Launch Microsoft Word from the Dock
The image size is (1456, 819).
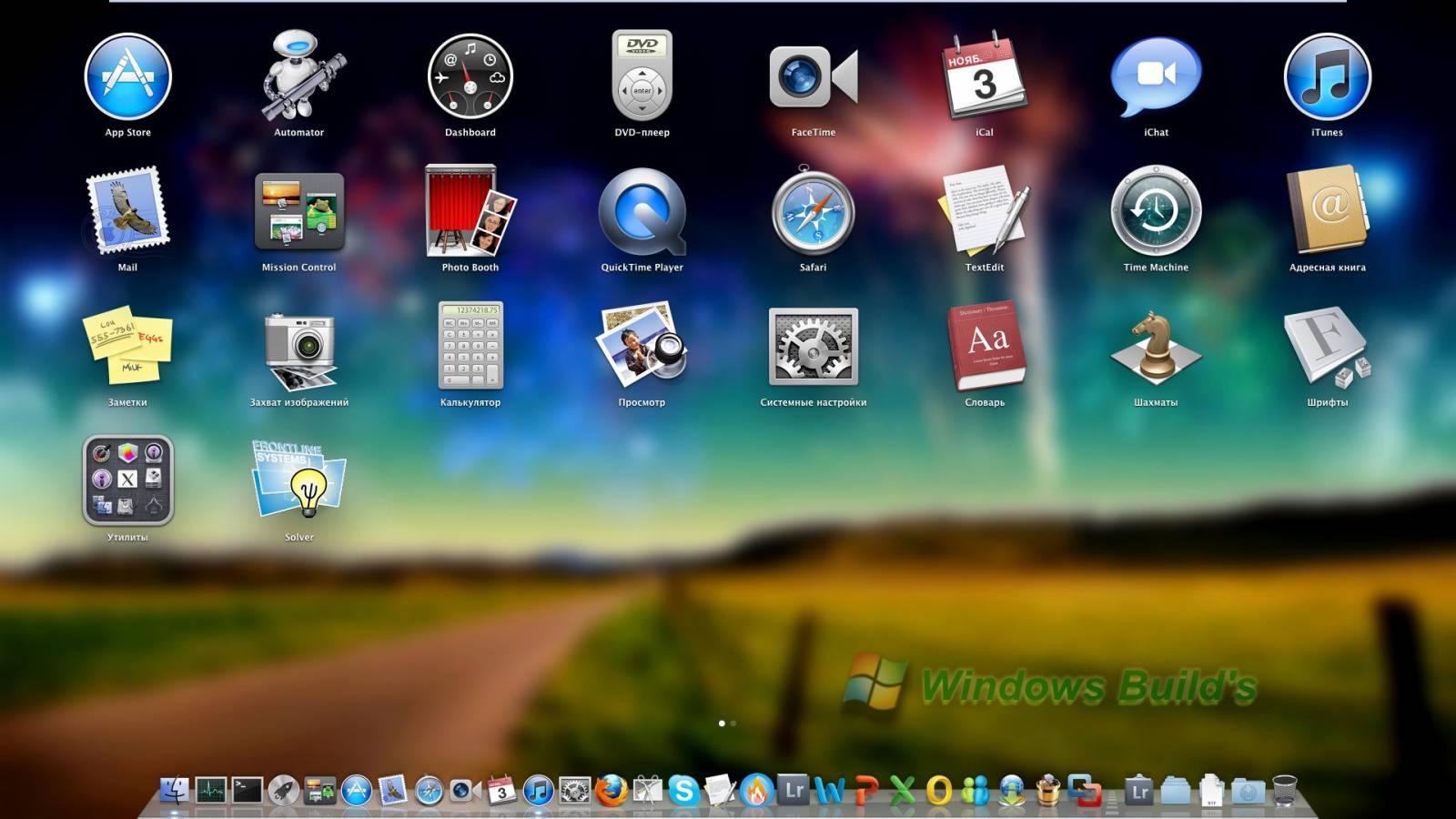click(829, 791)
